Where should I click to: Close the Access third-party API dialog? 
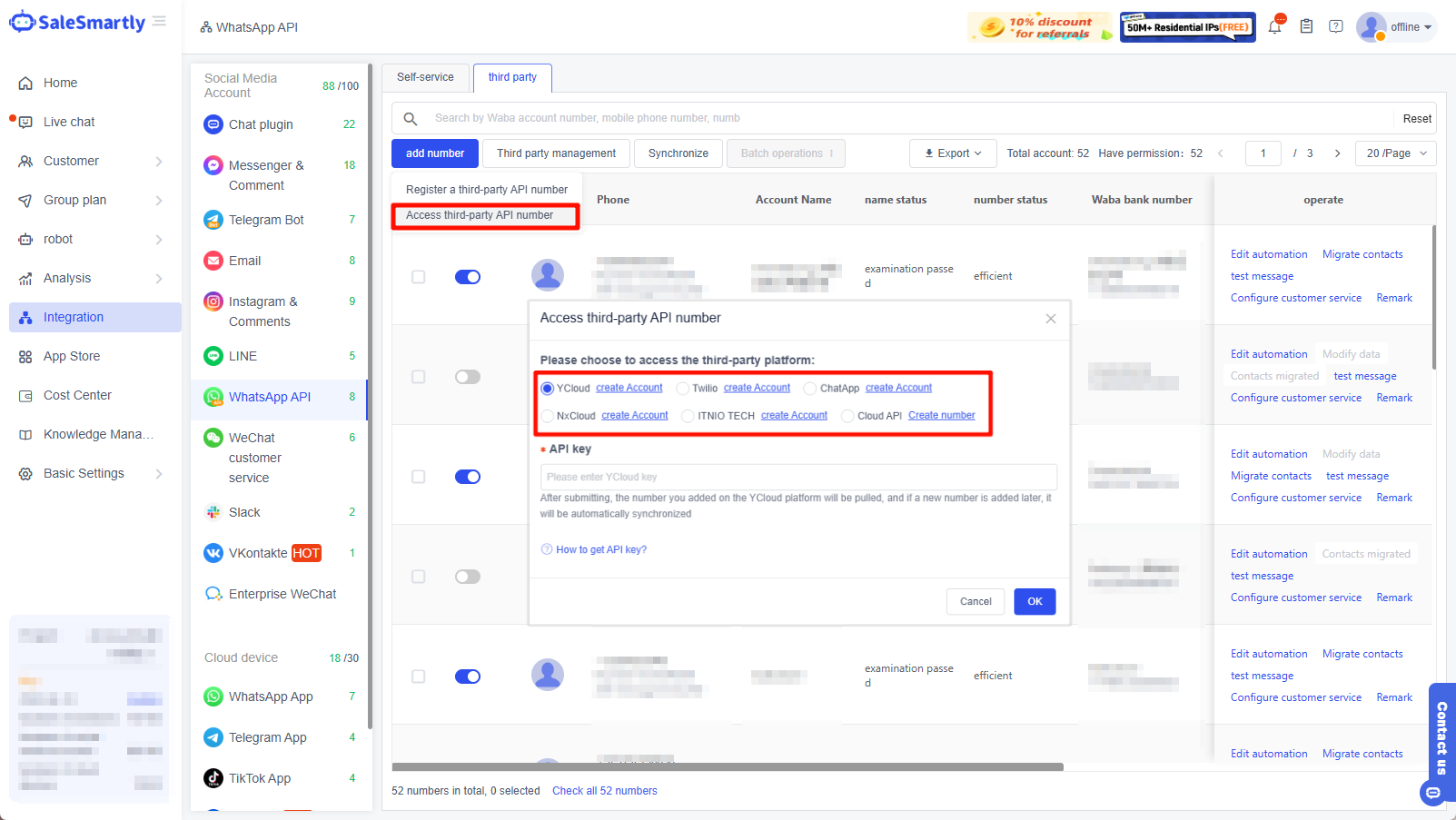click(x=1050, y=319)
